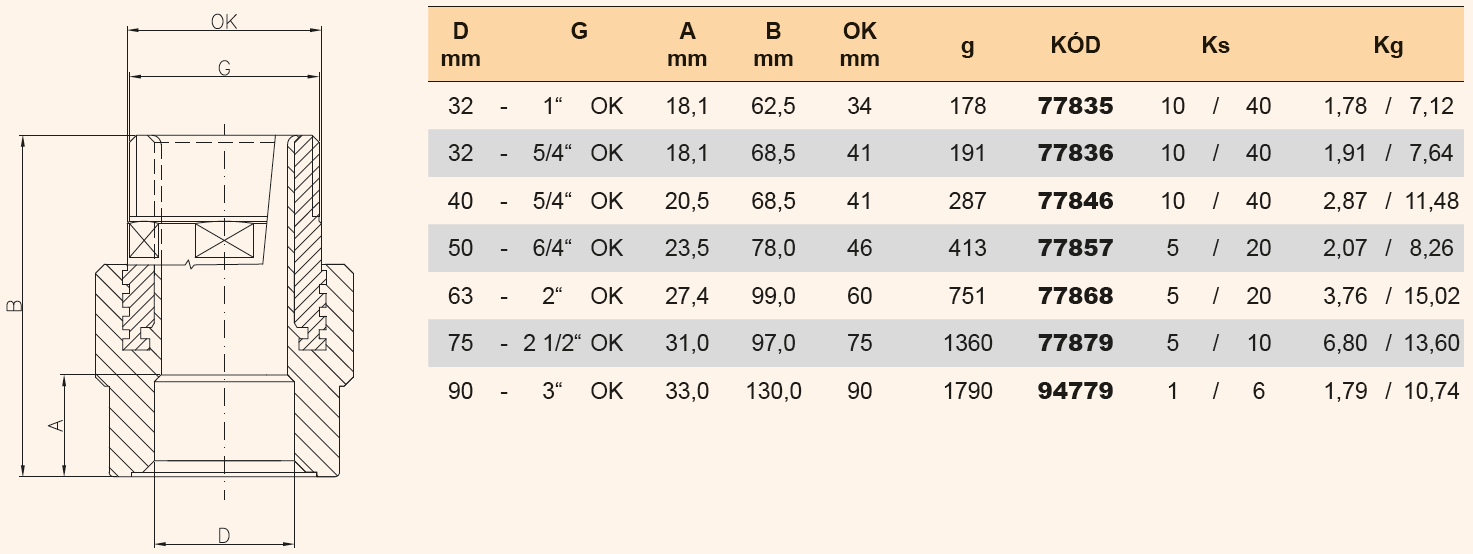The width and height of the screenshot is (1473, 554).
Task: Click the 130,0 value in column B
Action: (x=773, y=391)
